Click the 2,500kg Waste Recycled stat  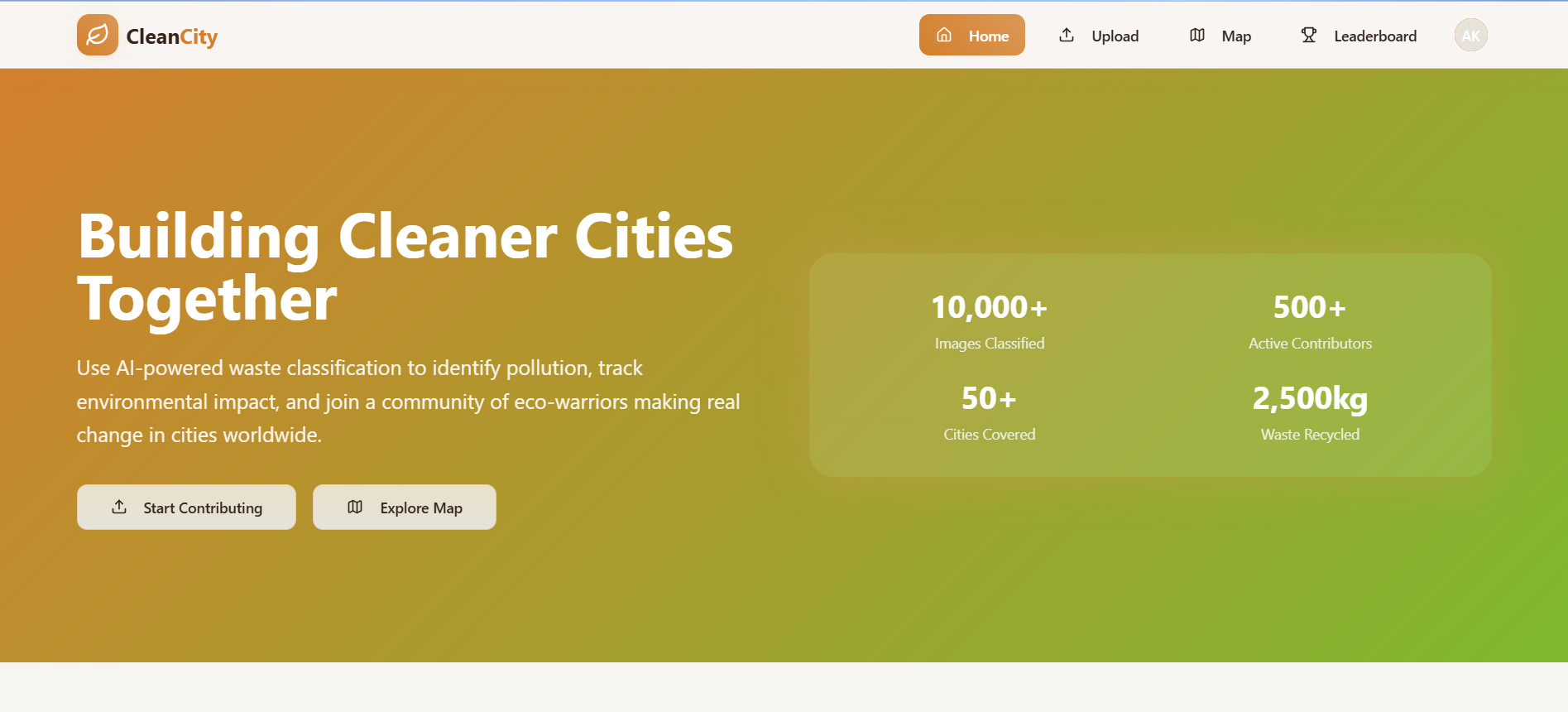1310,412
